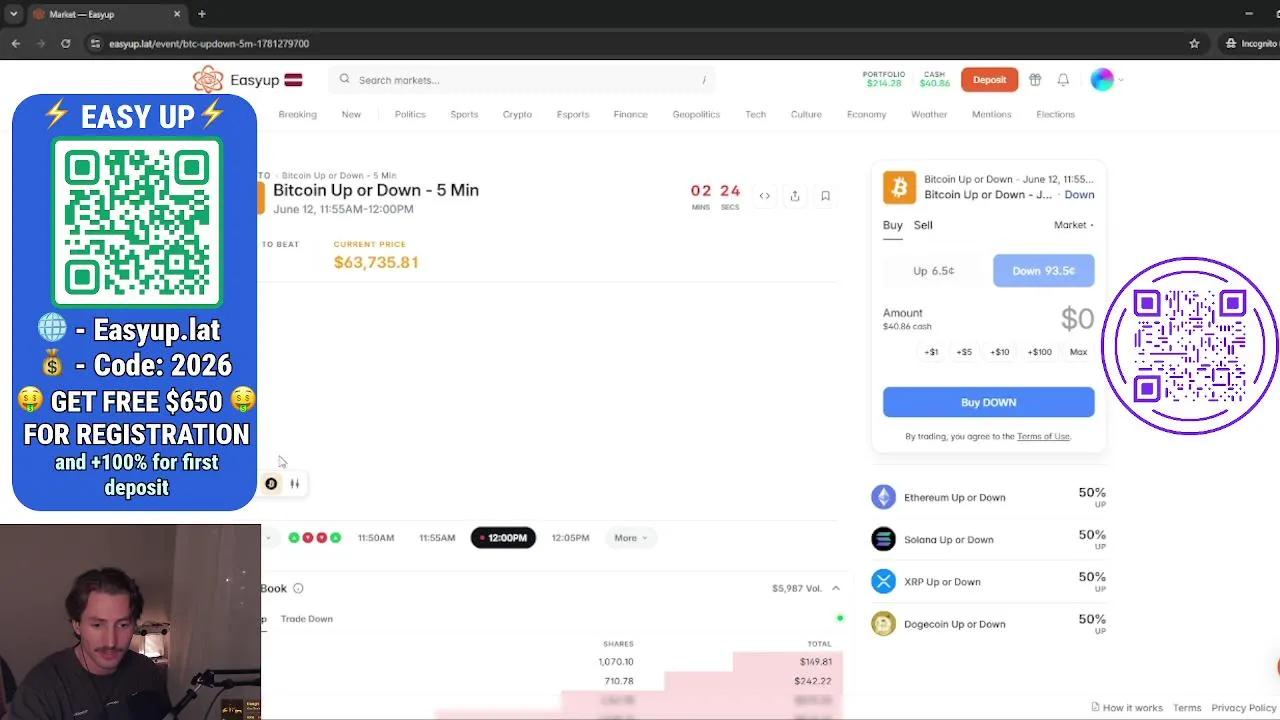Click the search magnifier icon
The width and height of the screenshot is (1280, 720).
345,80
